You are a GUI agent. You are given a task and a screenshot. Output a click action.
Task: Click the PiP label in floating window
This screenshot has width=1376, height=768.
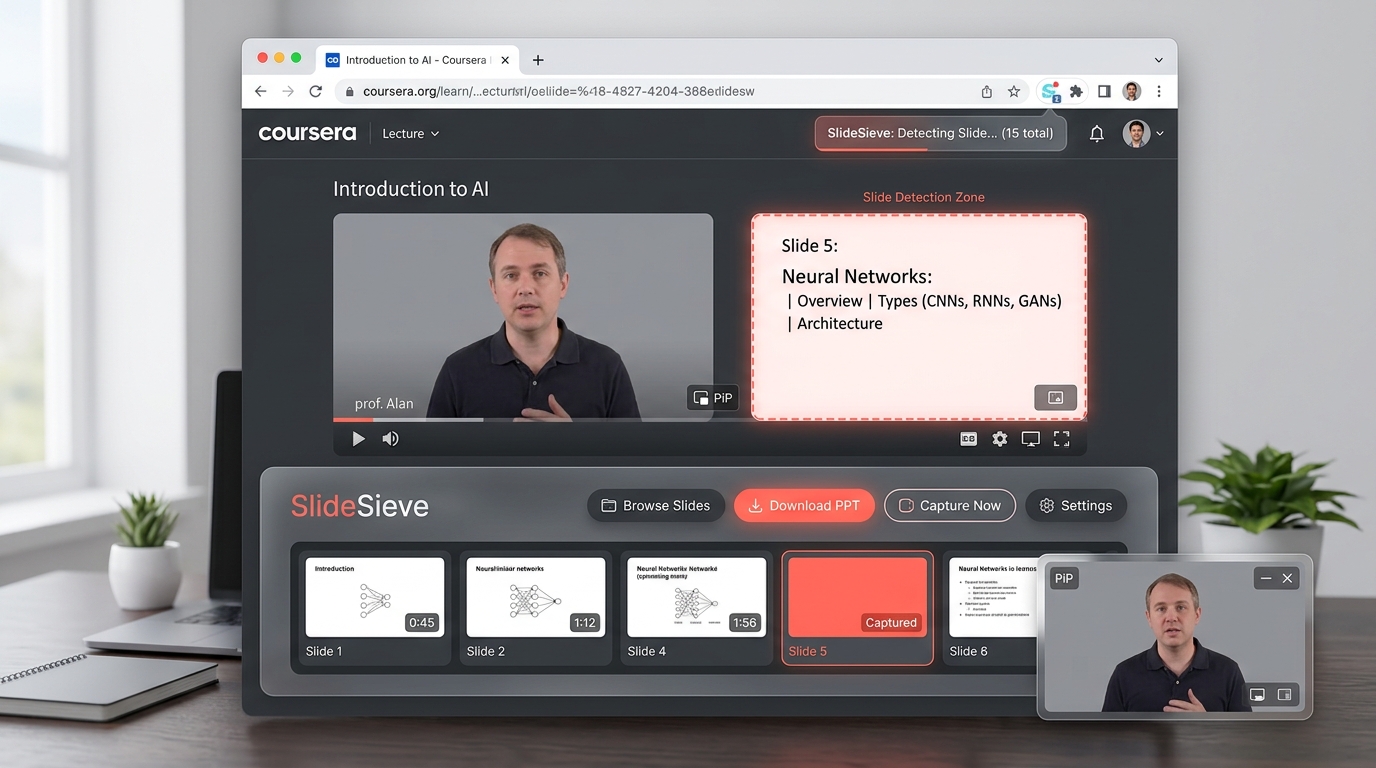(x=1064, y=578)
